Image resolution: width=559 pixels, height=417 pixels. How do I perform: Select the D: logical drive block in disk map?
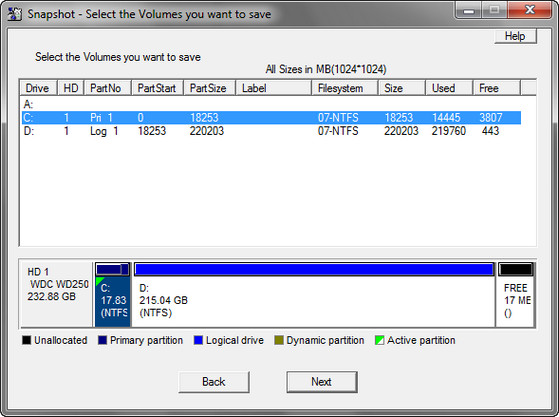314,294
